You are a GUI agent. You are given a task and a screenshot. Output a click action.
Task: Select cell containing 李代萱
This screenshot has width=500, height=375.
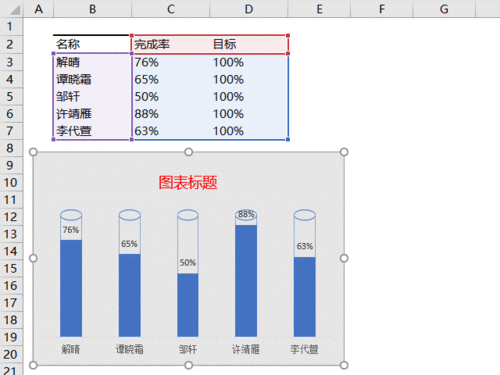pyautogui.click(x=92, y=131)
